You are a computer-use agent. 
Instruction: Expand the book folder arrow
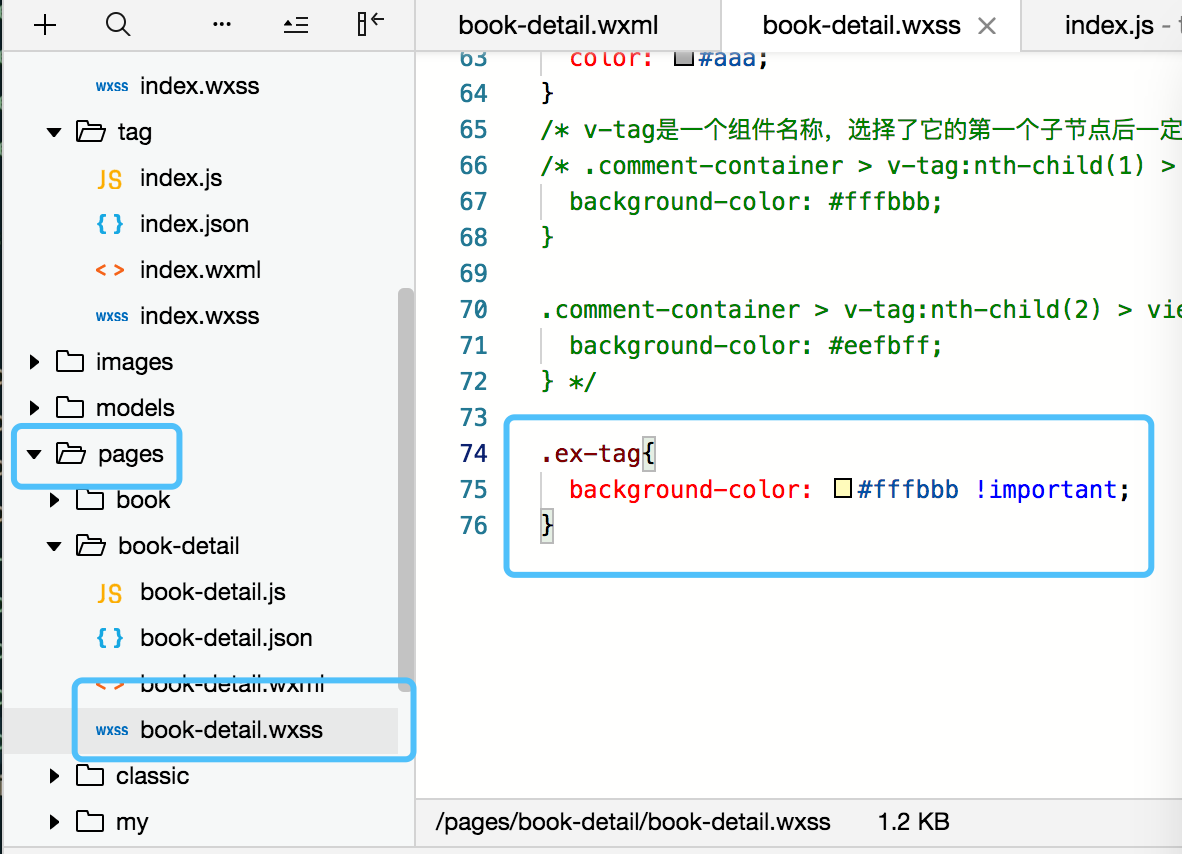[54, 500]
